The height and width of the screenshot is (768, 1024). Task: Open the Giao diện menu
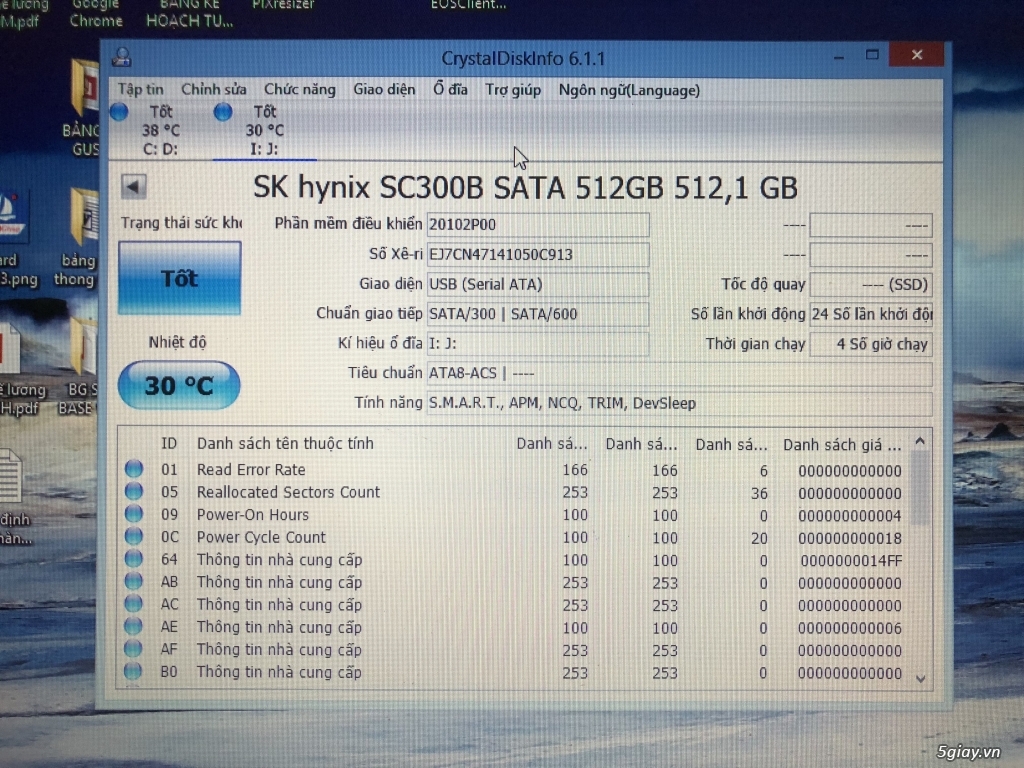coord(384,90)
